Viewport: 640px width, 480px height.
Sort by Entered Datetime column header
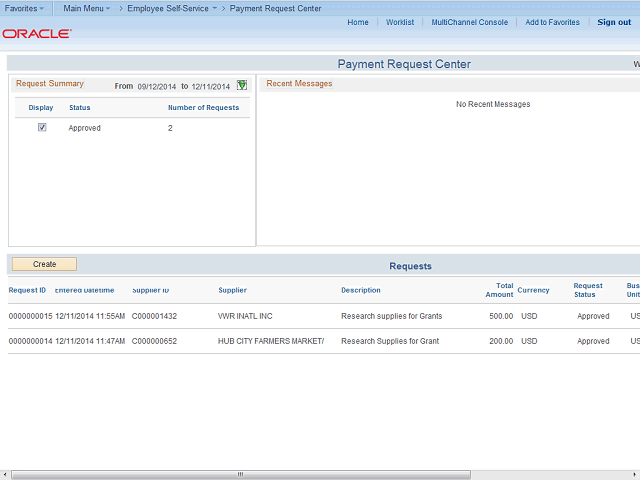pyautogui.click(x=84, y=290)
